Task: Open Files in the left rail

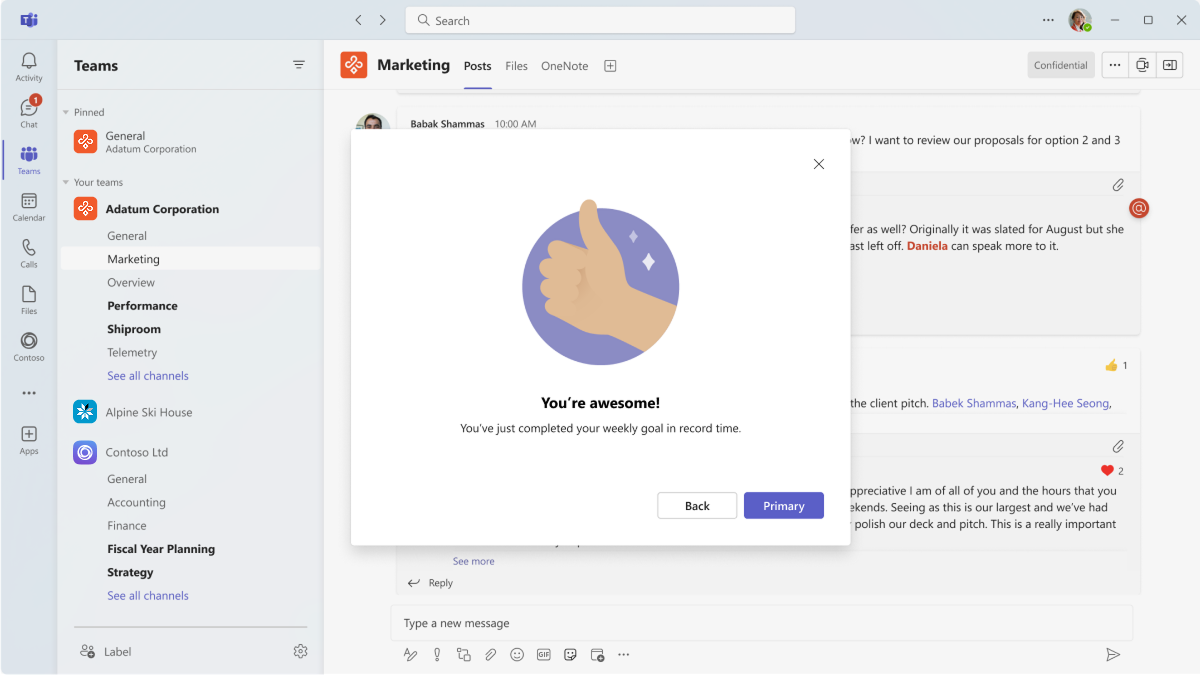Action: pos(29,300)
